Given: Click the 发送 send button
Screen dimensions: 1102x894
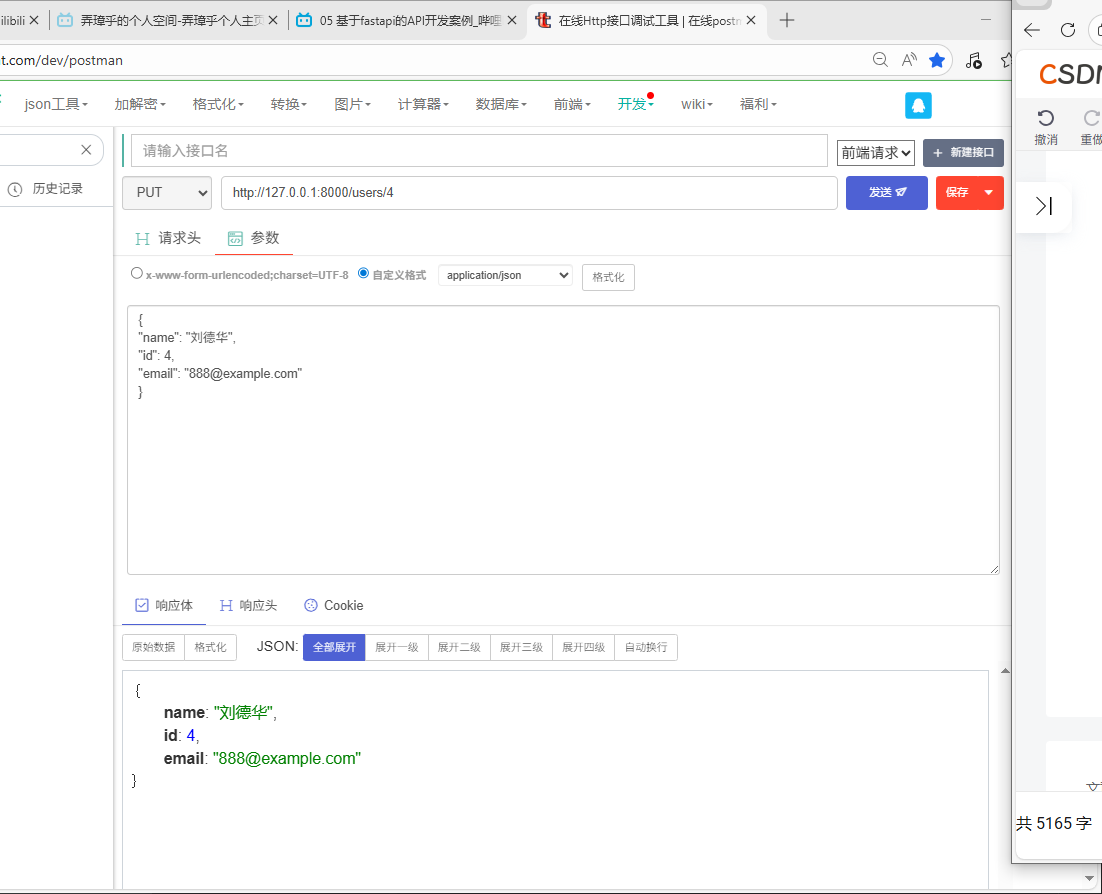Looking at the screenshot, I should (x=886, y=193).
